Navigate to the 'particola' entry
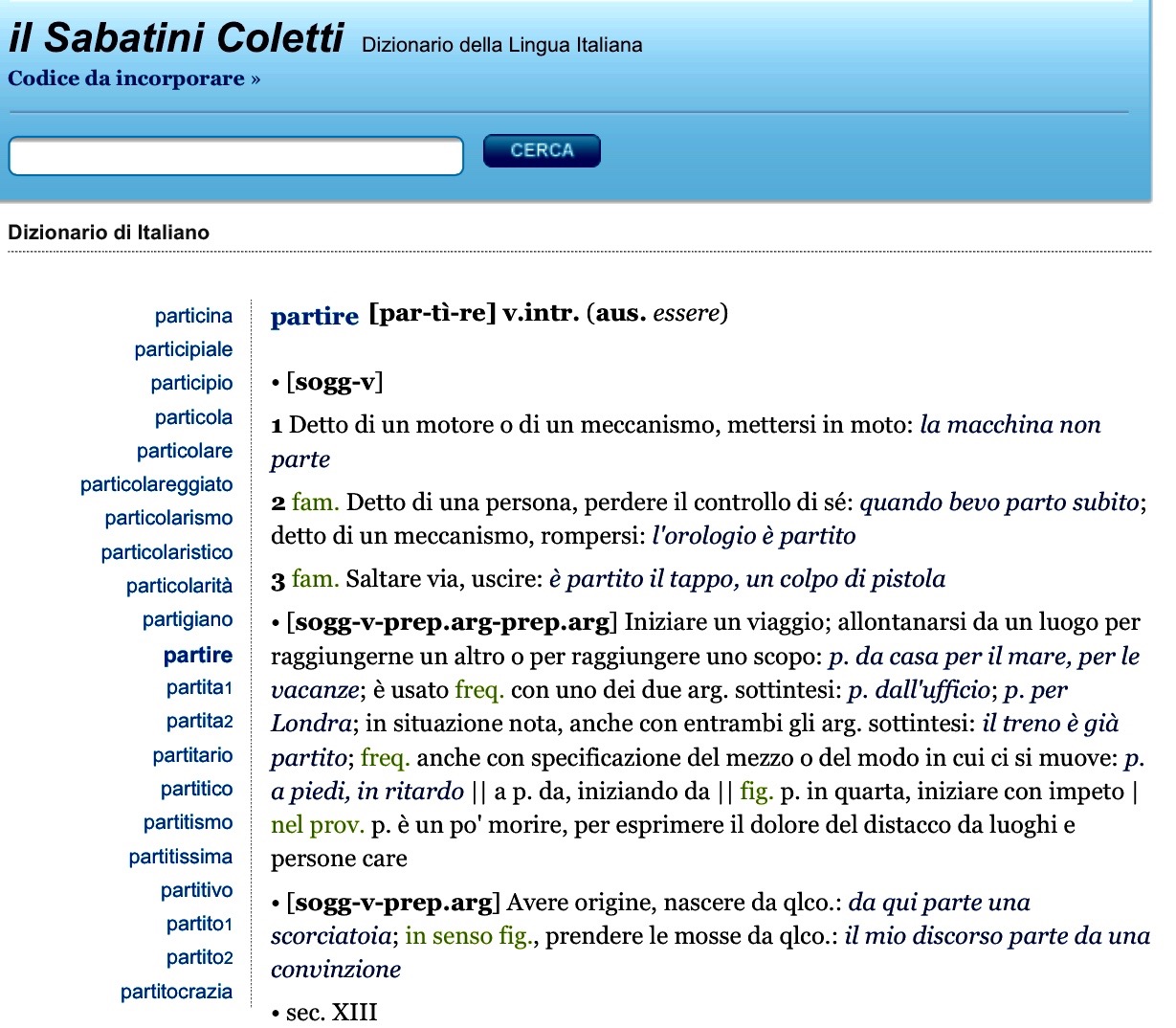 point(193,417)
